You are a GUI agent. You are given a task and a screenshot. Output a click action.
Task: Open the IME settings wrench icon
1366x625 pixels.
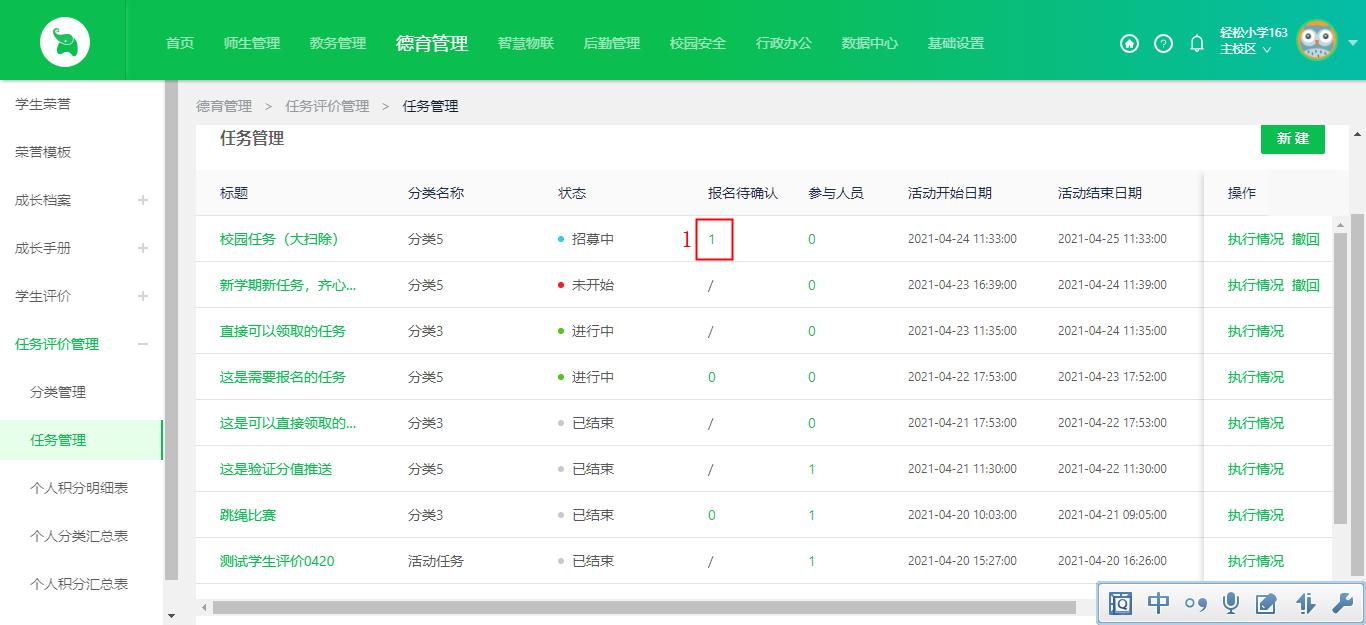pos(1340,603)
